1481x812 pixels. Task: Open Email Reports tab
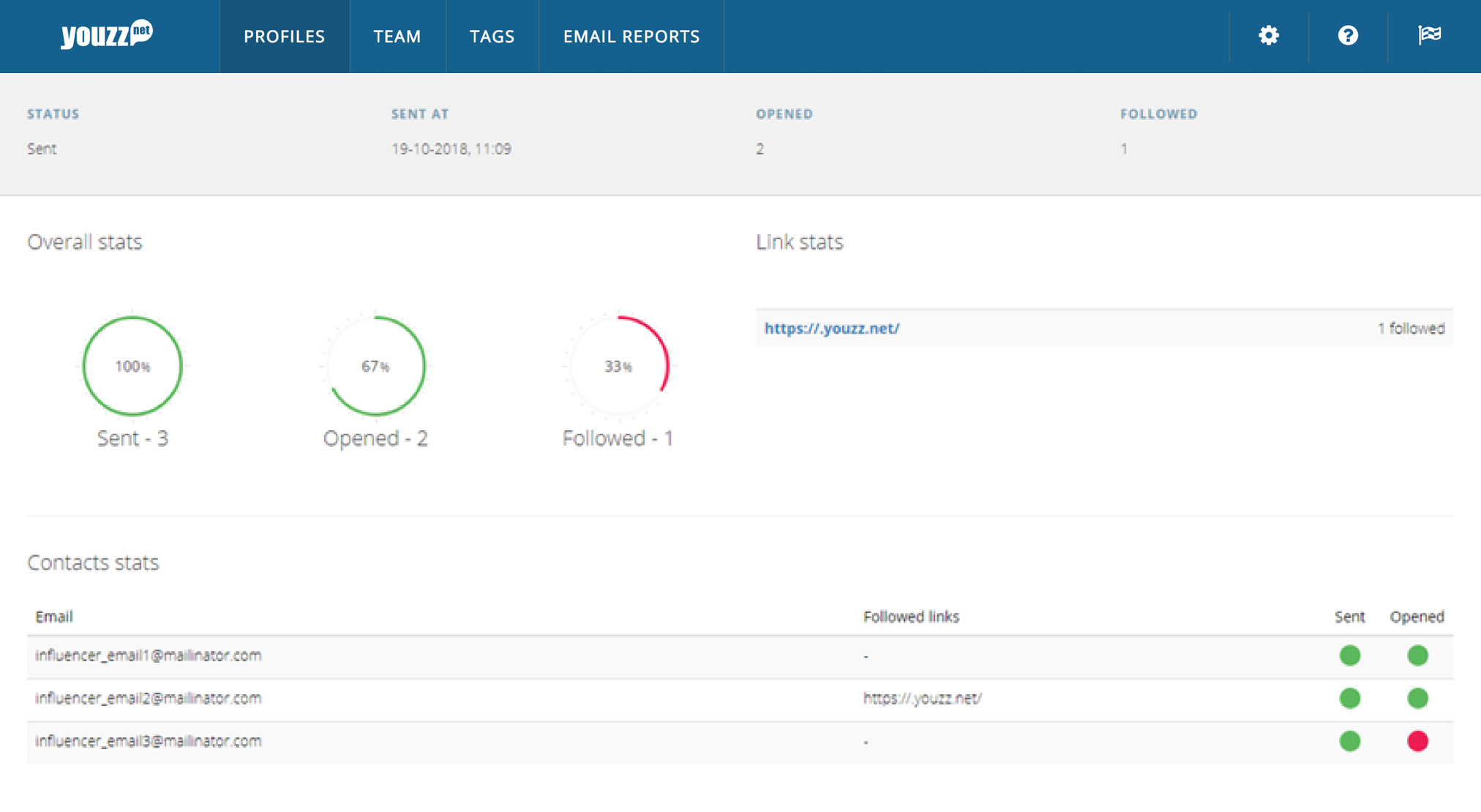click(631, 36)
